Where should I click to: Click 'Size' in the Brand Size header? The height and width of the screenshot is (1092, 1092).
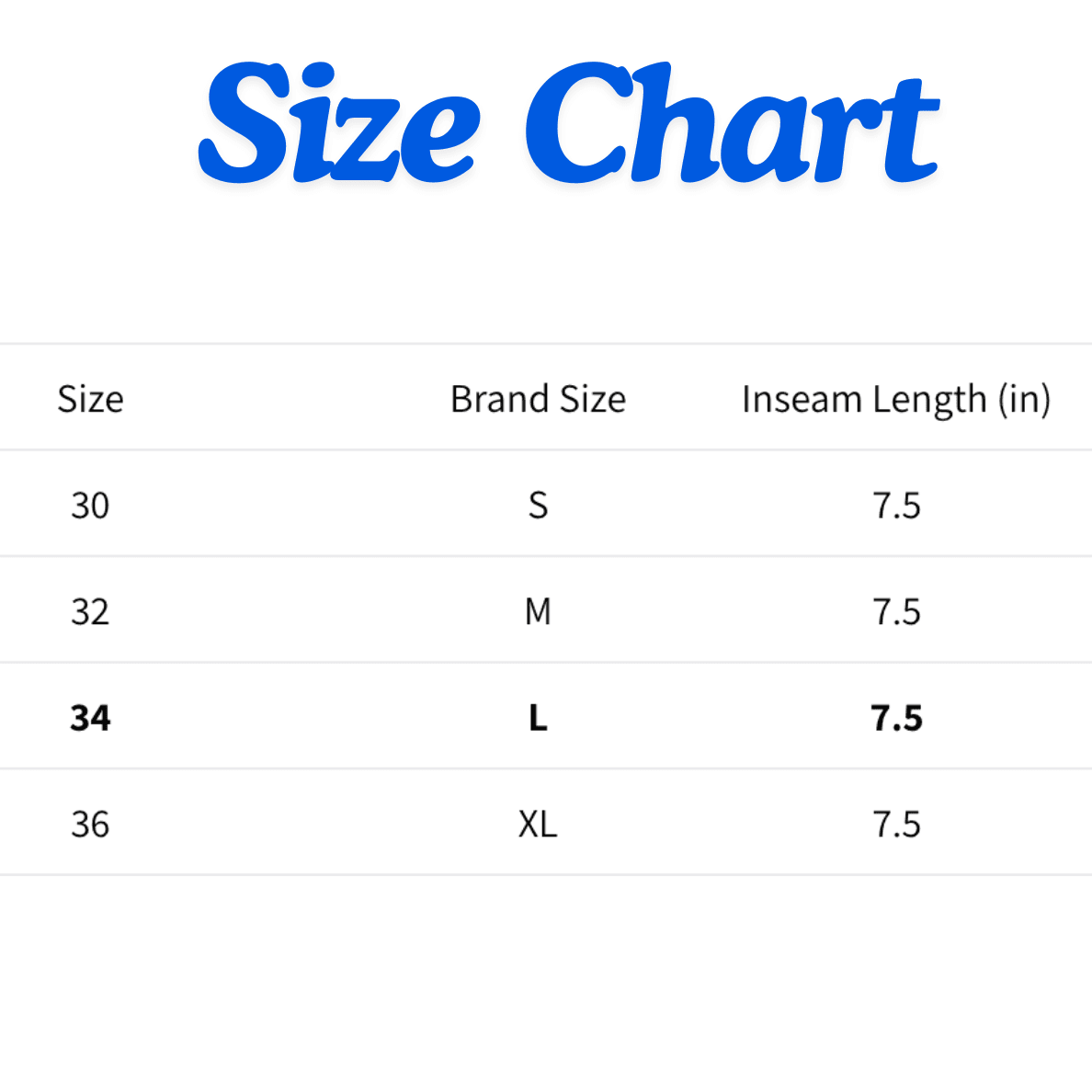pyautogui.click(x=593, y=399)
